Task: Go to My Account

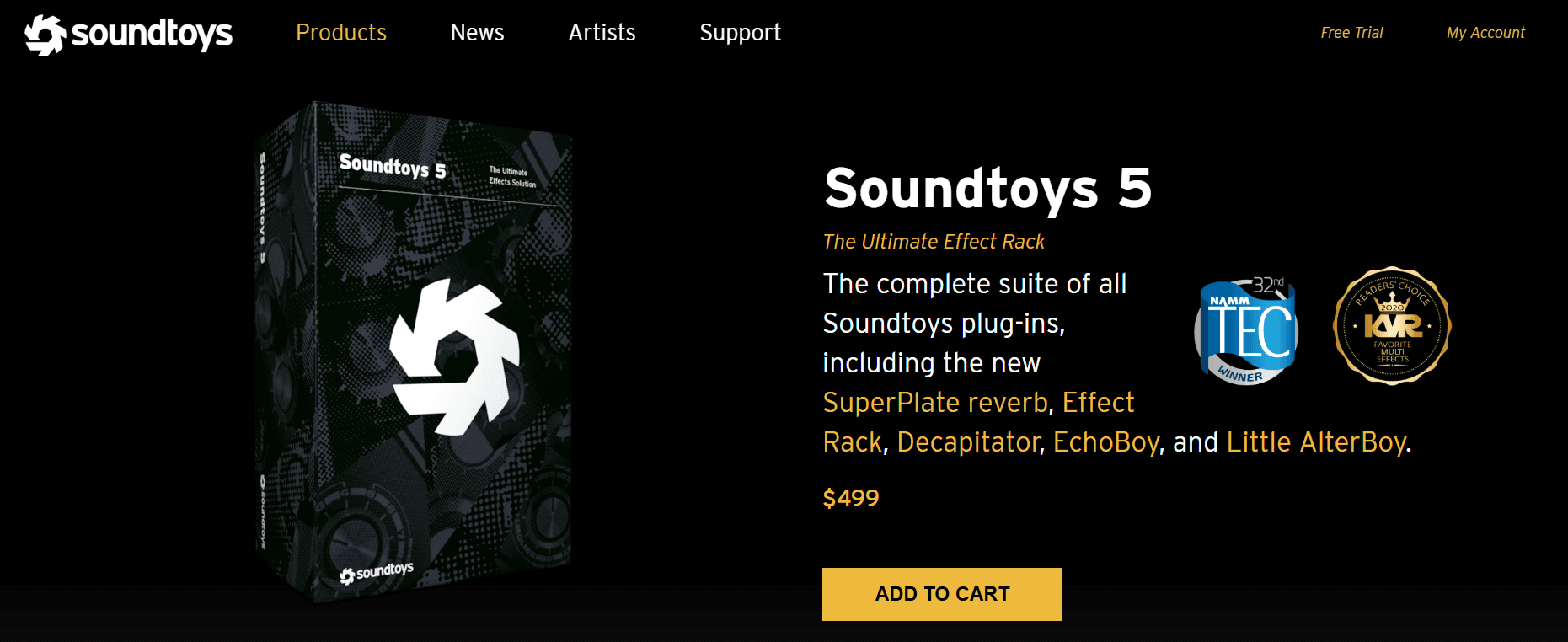Action: [1485, 33]
